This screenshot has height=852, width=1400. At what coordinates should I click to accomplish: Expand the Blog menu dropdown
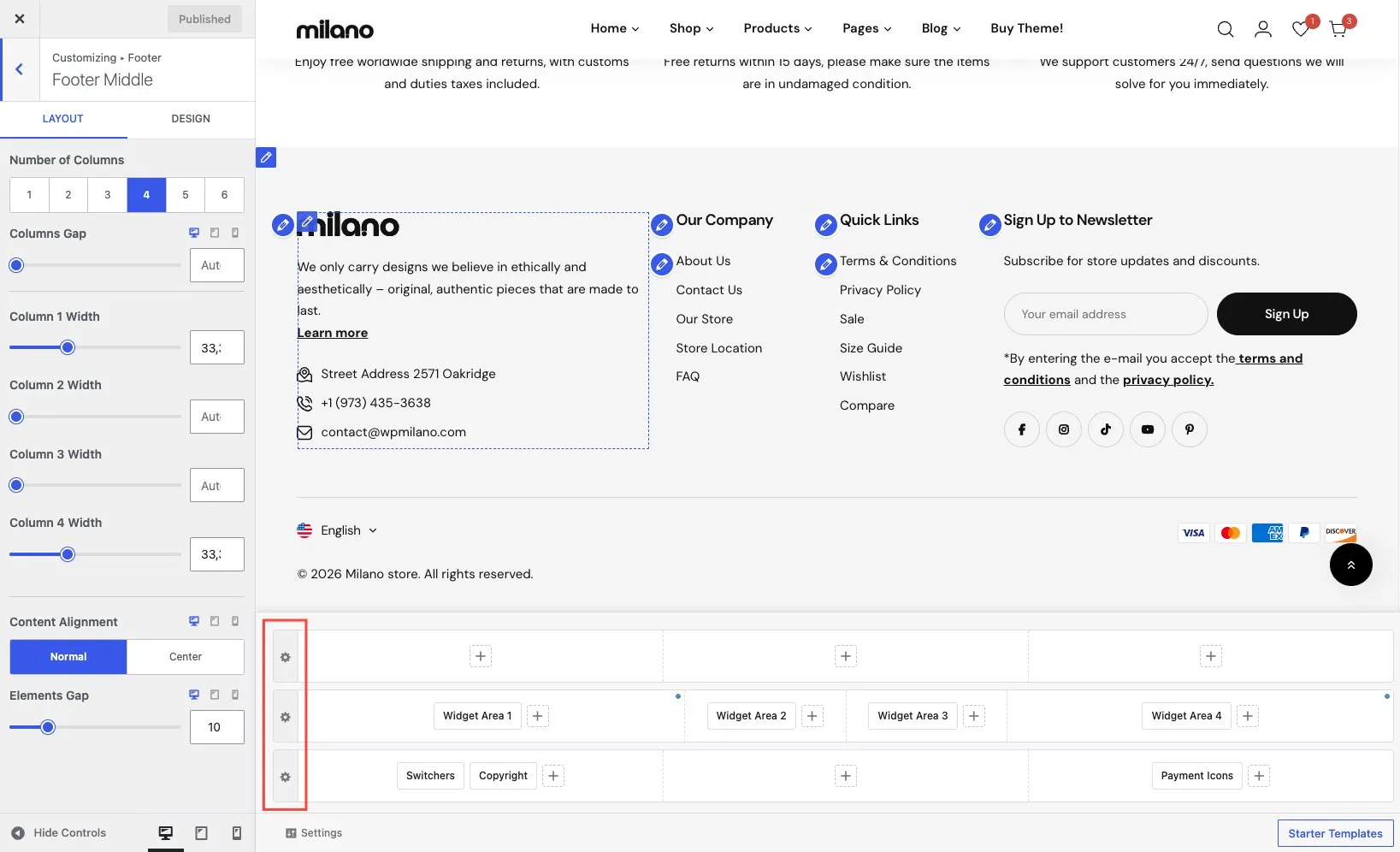point(941,28)
